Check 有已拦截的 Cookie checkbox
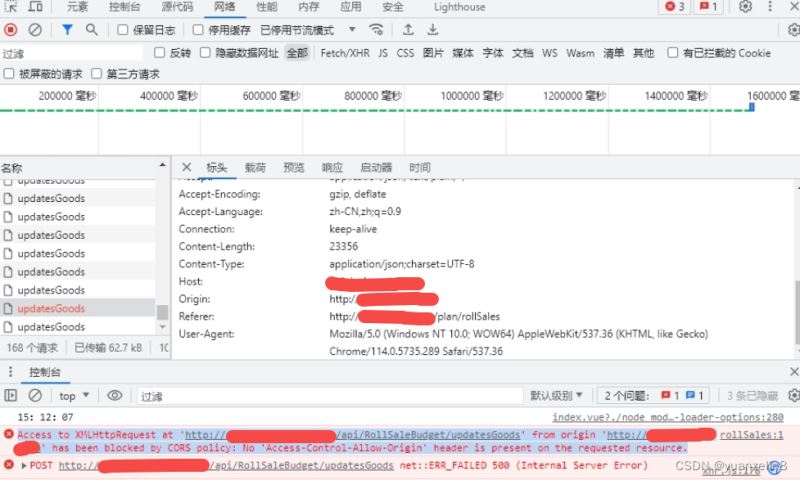800x480 pixels. pyautogui.click(x=672, y=53)
